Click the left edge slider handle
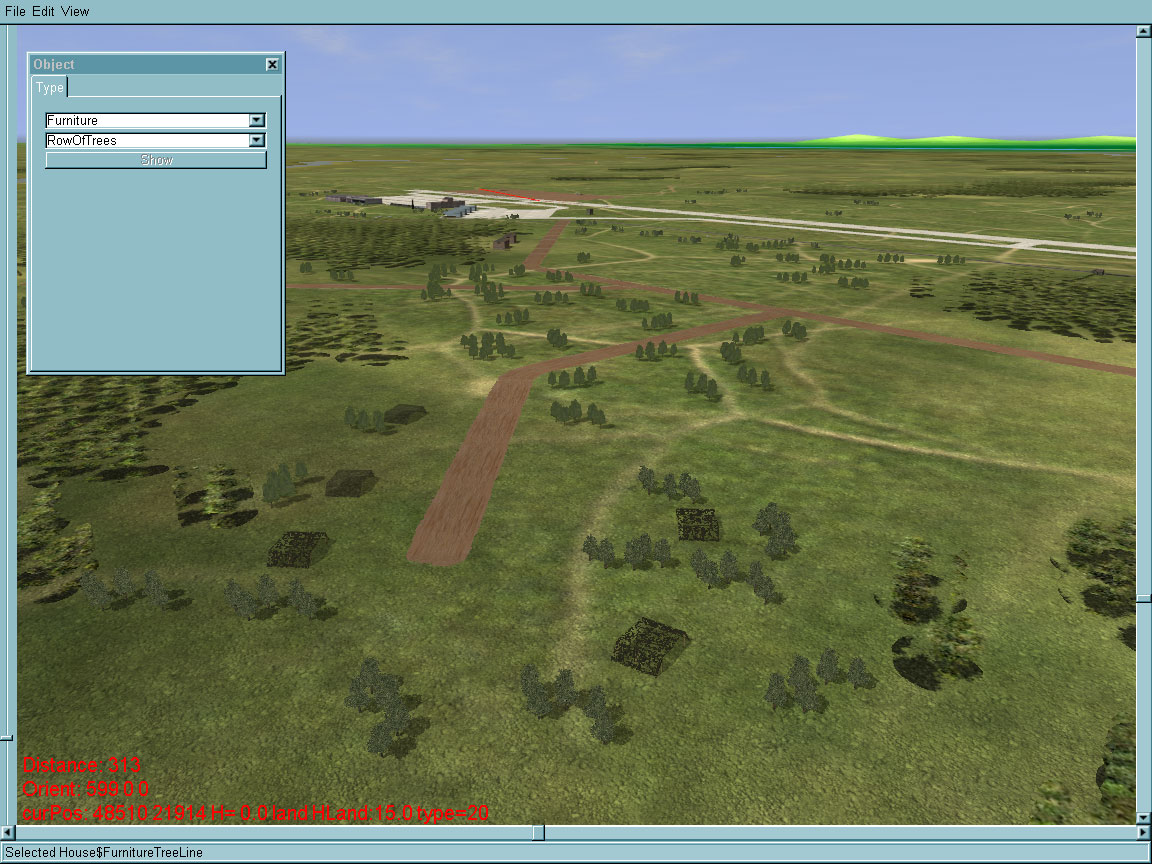The image size is (1152, 864). [6, 738]
